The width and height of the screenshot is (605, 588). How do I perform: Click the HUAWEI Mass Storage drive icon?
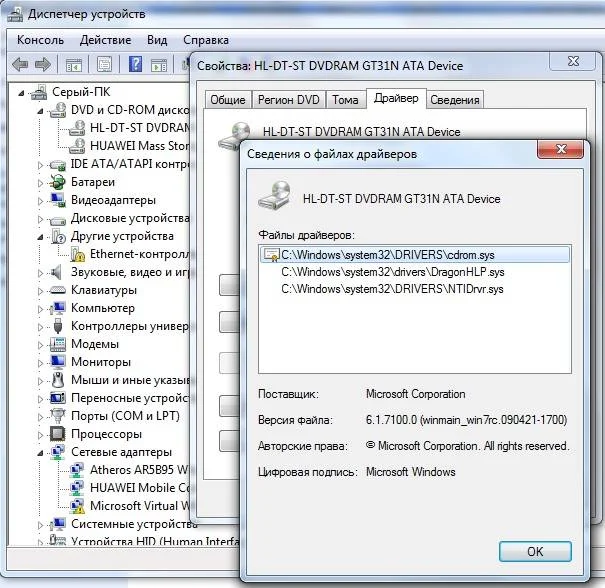click(77, 146)
